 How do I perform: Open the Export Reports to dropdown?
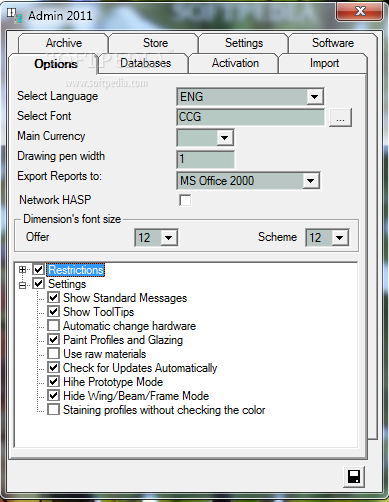(311, 181)
